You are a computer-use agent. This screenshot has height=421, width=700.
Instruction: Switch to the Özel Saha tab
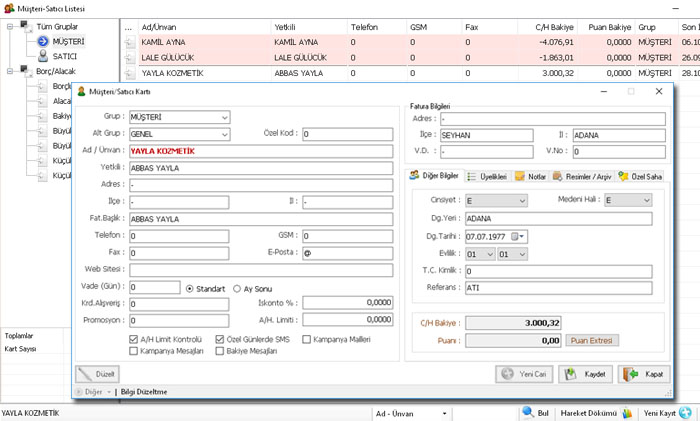click(640, 177)
